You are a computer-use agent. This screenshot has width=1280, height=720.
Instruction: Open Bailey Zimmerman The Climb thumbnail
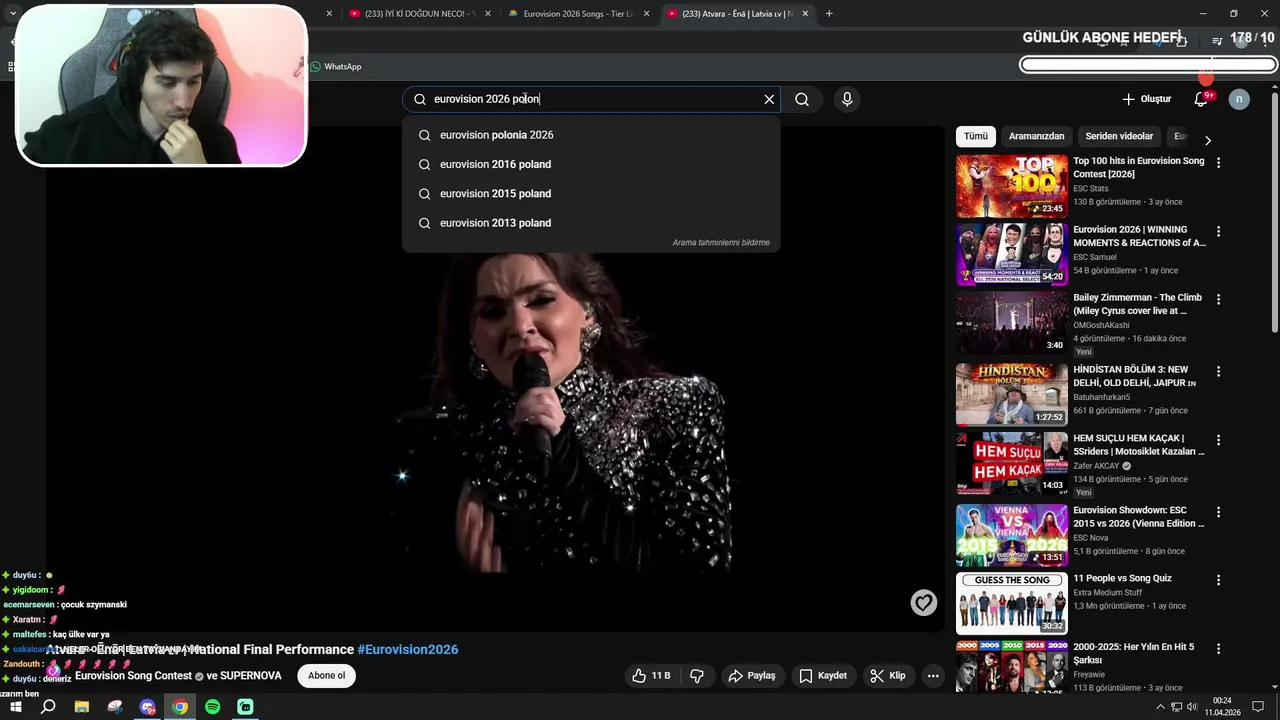(1011, 323)
